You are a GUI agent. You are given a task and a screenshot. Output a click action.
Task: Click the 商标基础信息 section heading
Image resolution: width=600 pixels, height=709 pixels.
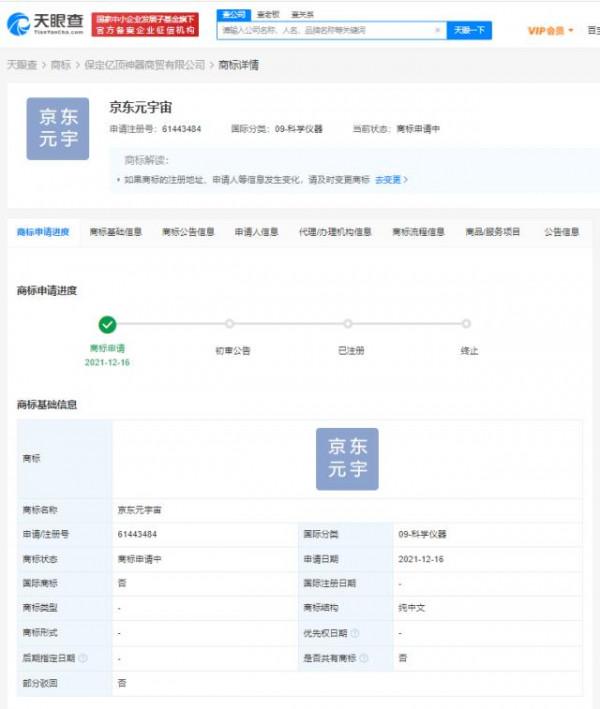coord(47,404)
